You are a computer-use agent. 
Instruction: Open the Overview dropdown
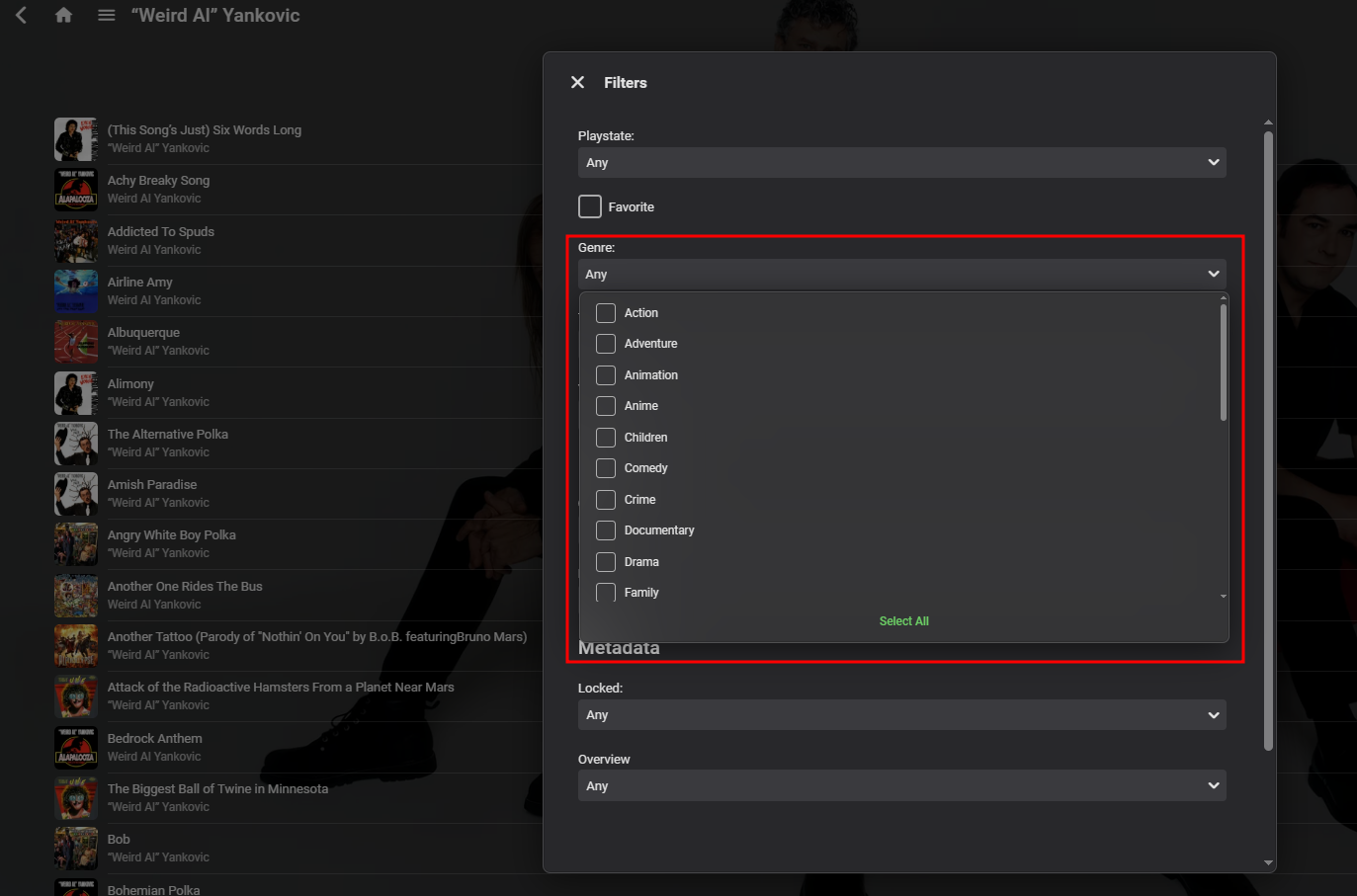pos(901,786)
